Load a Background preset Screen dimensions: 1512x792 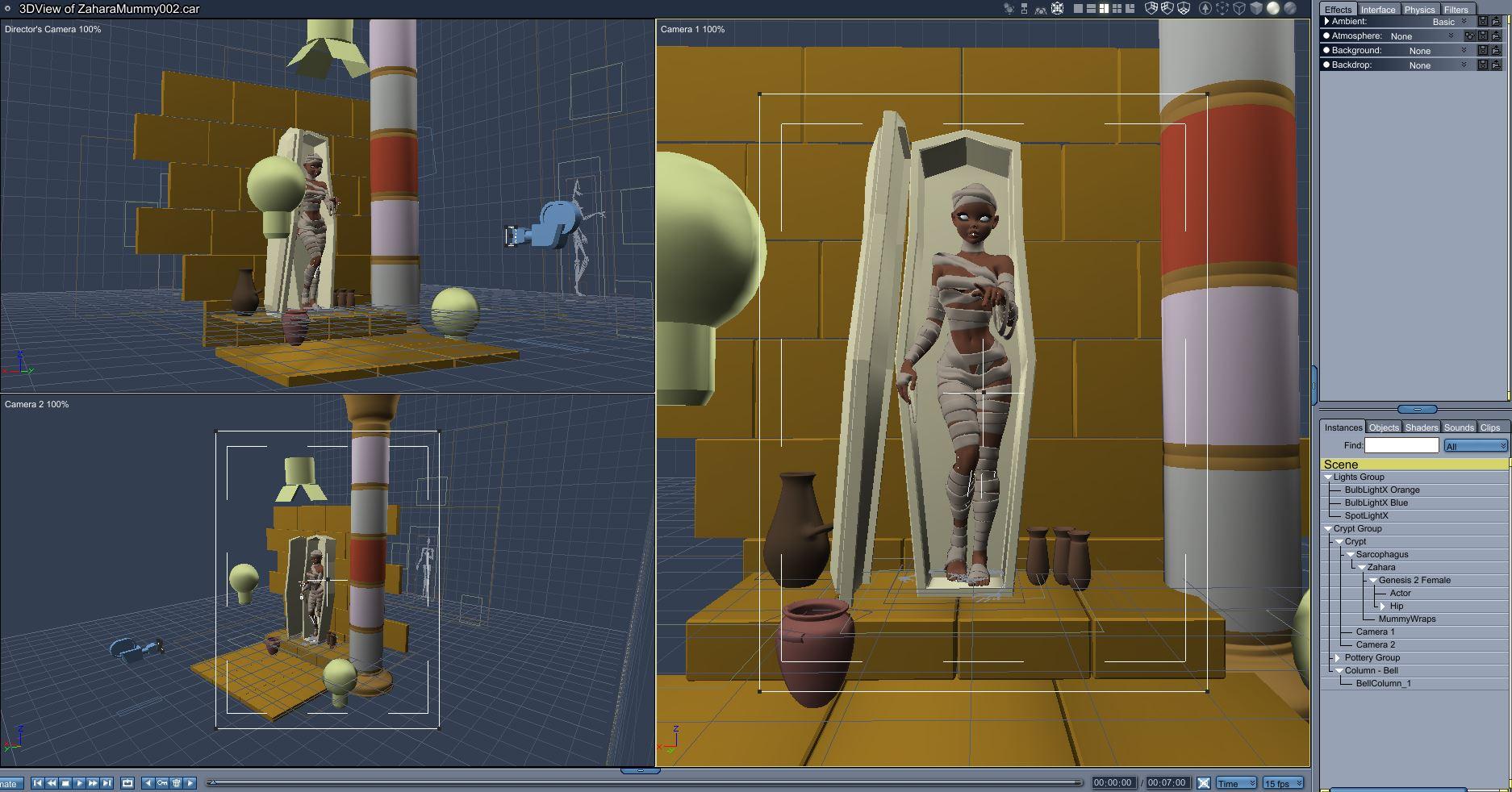[1496, 50]
